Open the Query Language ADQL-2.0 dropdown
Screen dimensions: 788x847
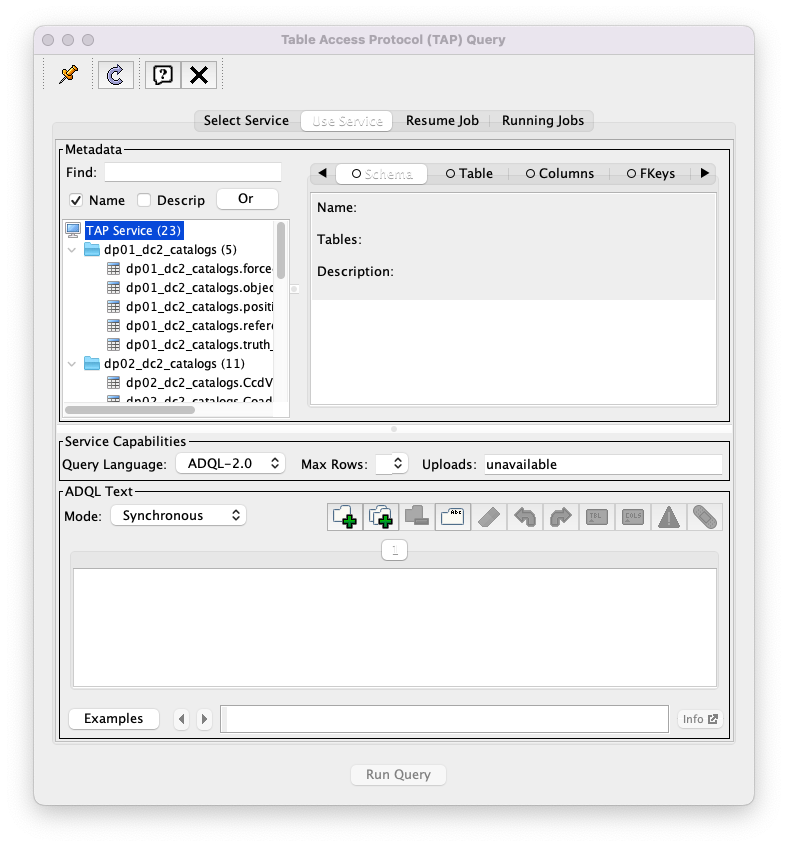click(x=231, y=463)
